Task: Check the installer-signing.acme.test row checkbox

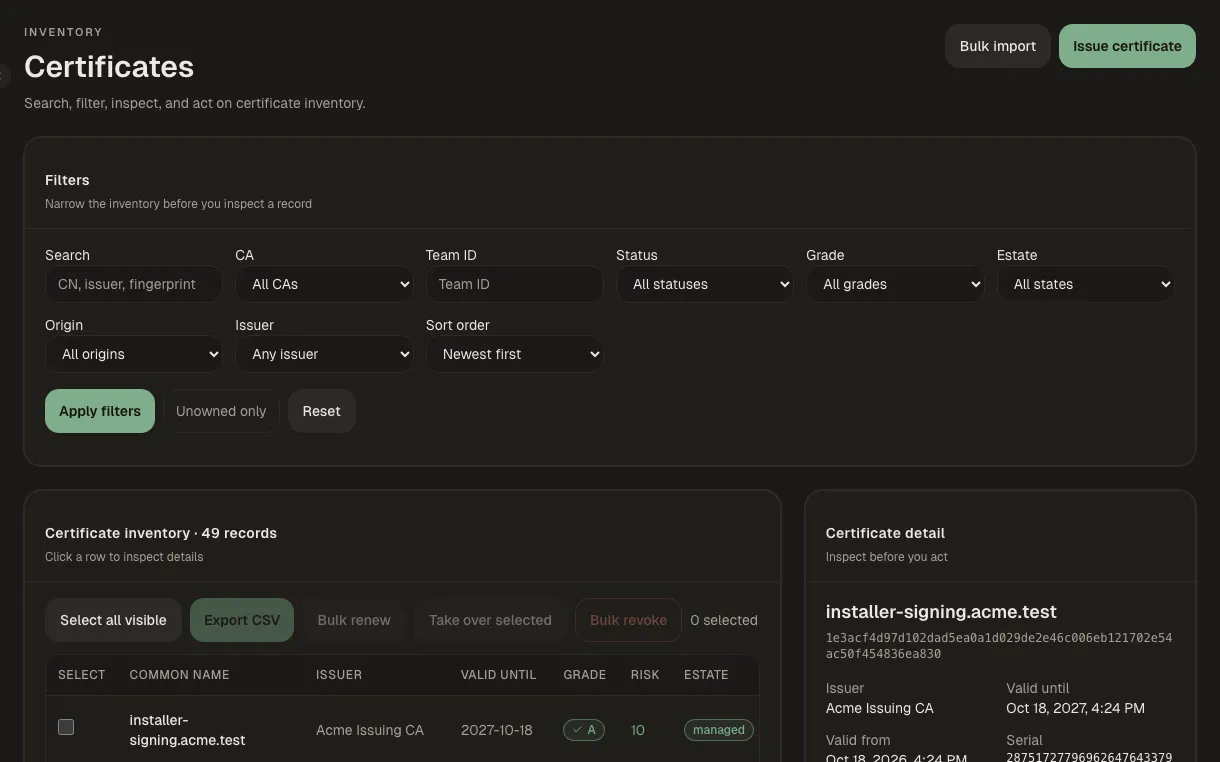Action: tap(66, 727)
